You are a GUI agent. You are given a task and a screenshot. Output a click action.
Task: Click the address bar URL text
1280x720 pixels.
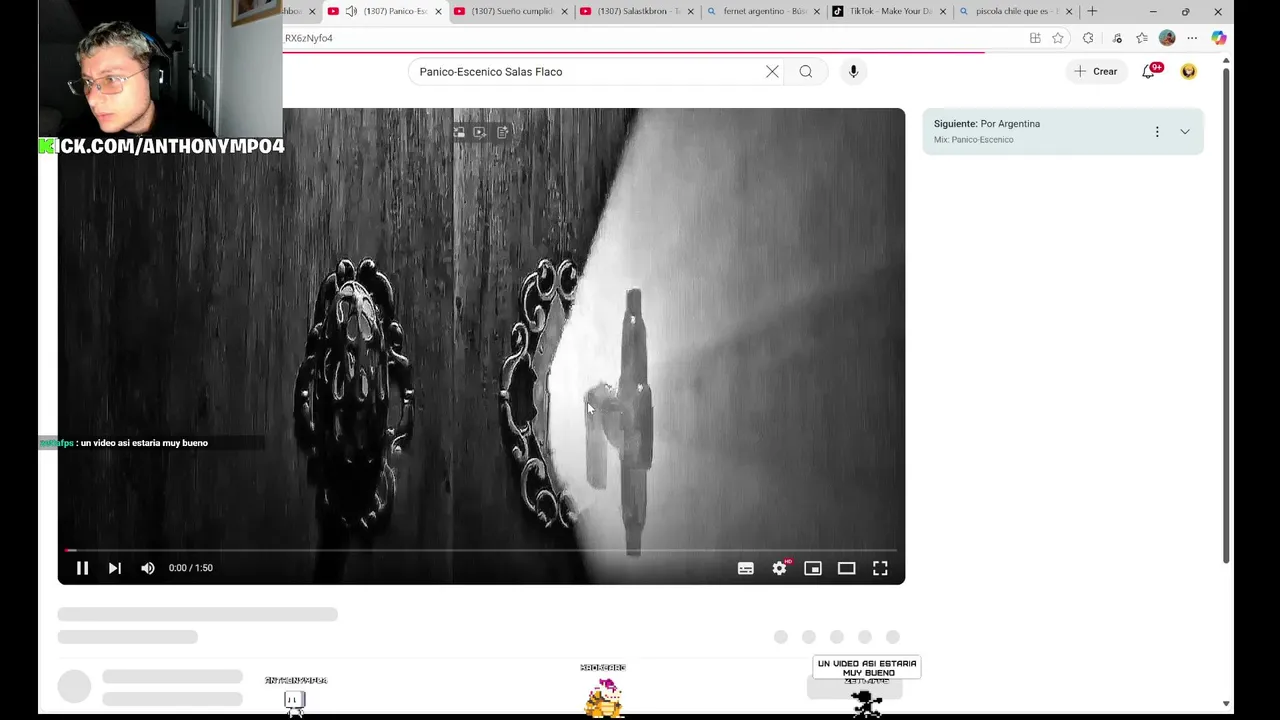[309, 38]
